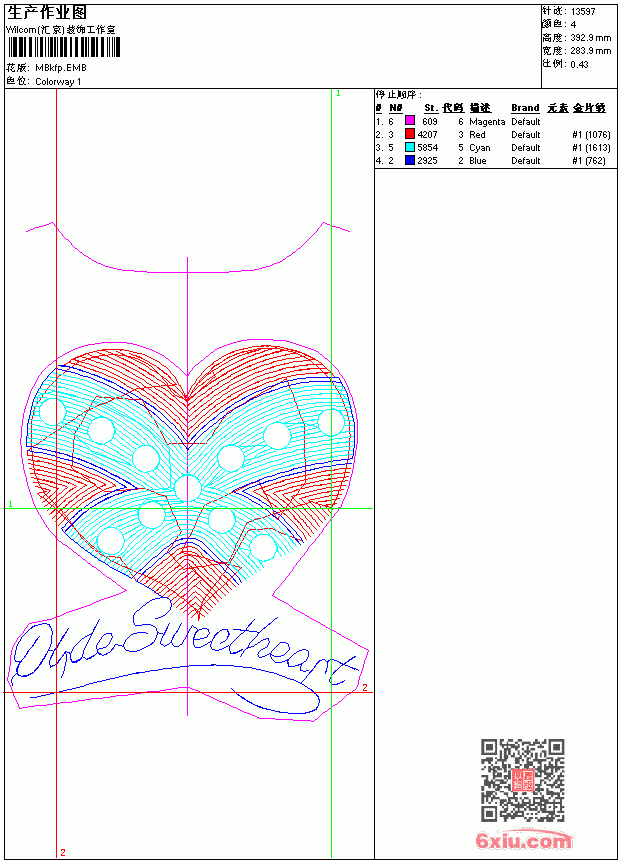
Task: Click the N# column header
Action: coord(396,108)
